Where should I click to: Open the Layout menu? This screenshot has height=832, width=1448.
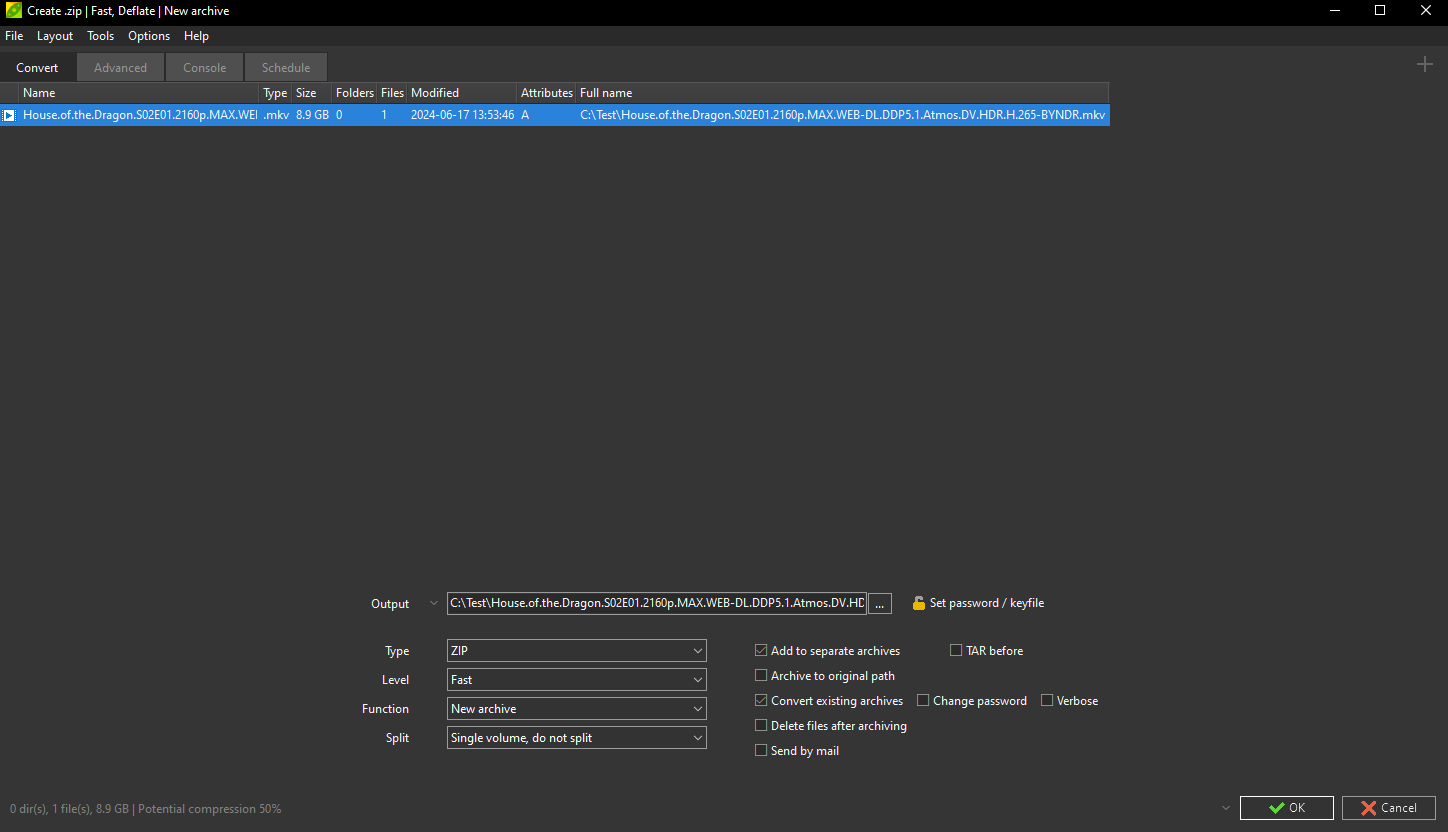click(55, 36)
